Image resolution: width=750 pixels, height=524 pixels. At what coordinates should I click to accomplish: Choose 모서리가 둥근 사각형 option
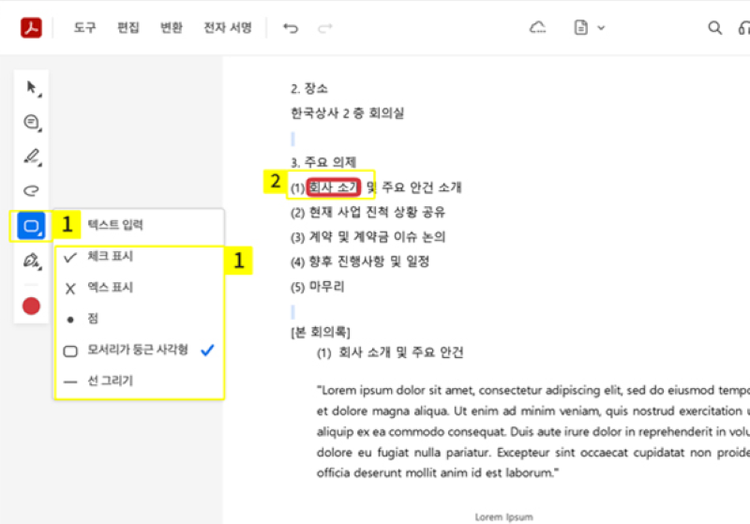(139, 350)
